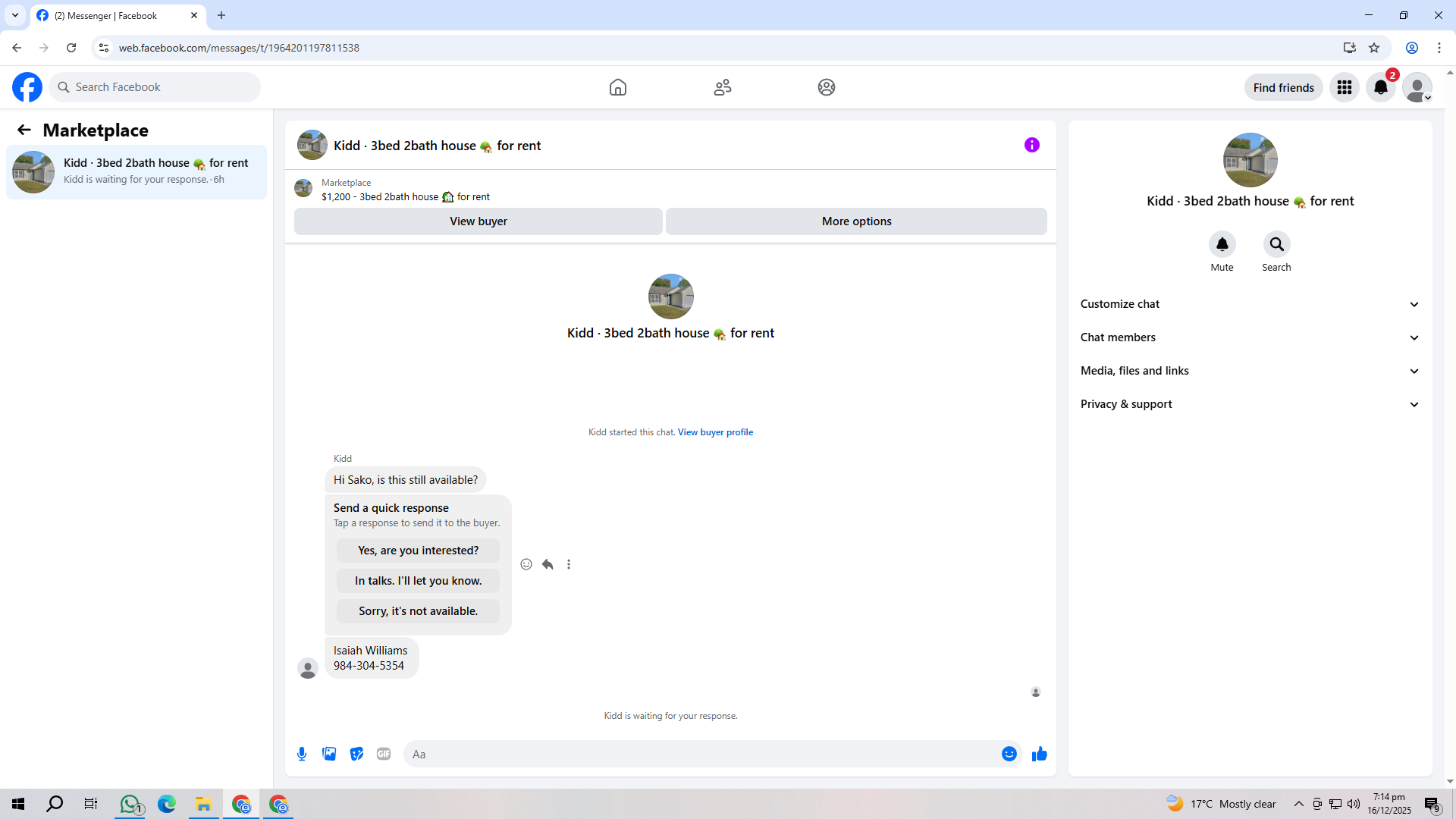Go back in browser history

pos(17,48)
